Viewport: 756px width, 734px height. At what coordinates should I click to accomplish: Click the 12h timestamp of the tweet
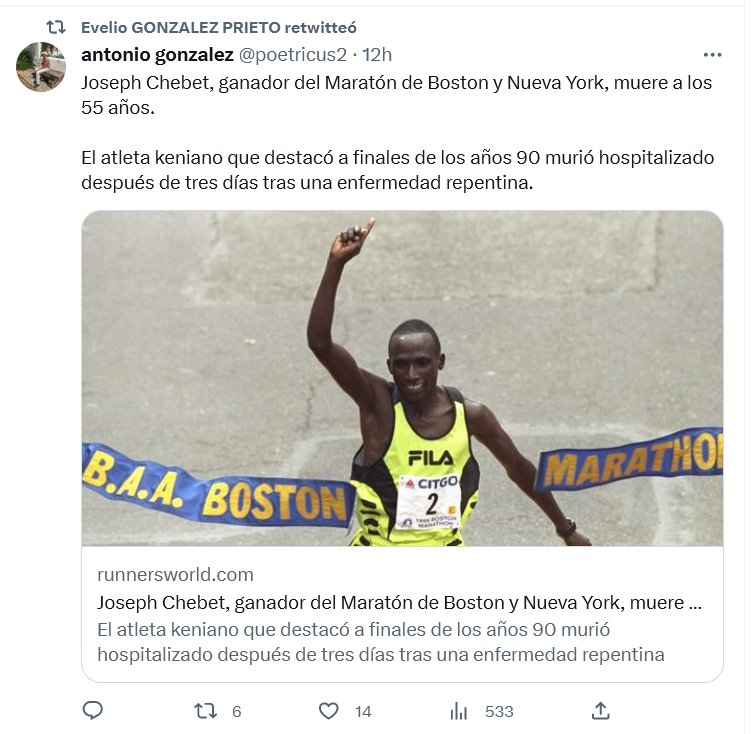pos(377,55)
